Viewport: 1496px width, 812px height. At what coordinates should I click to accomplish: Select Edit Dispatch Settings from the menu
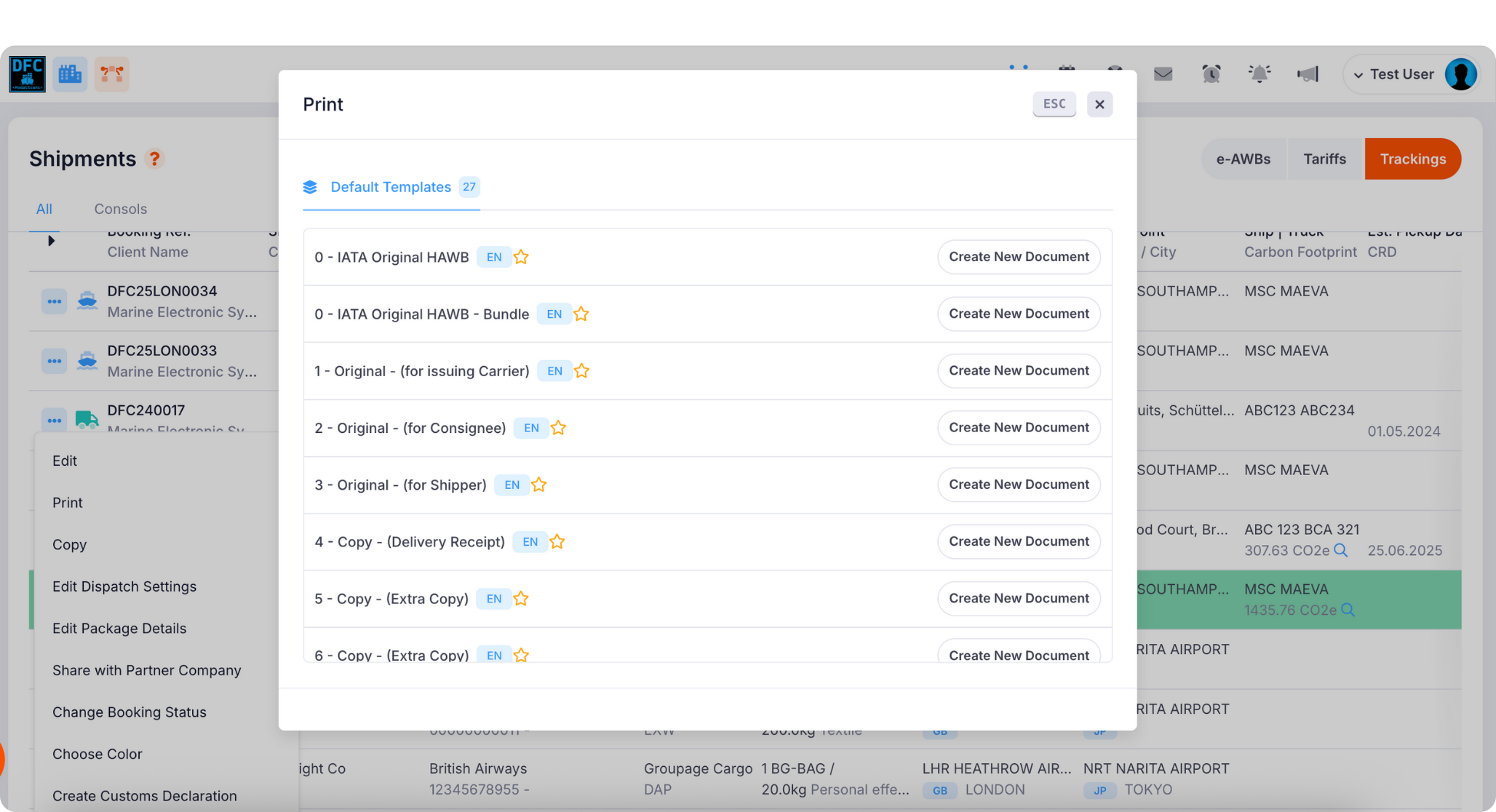[124, 586]
